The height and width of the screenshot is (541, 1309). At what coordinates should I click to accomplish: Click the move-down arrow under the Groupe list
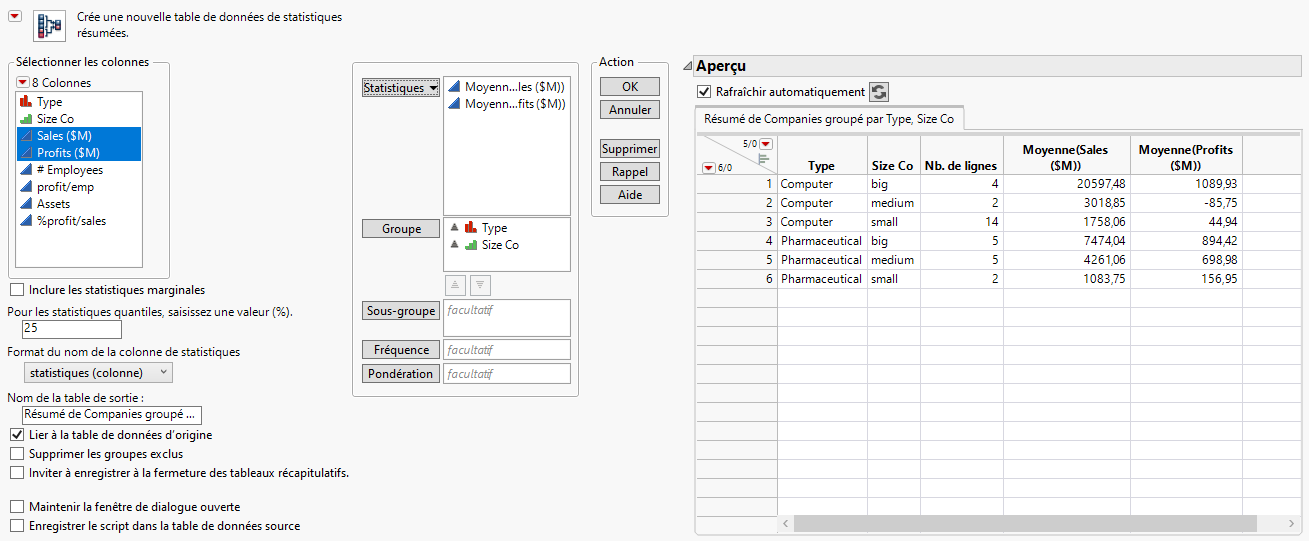tap(480, 285)
